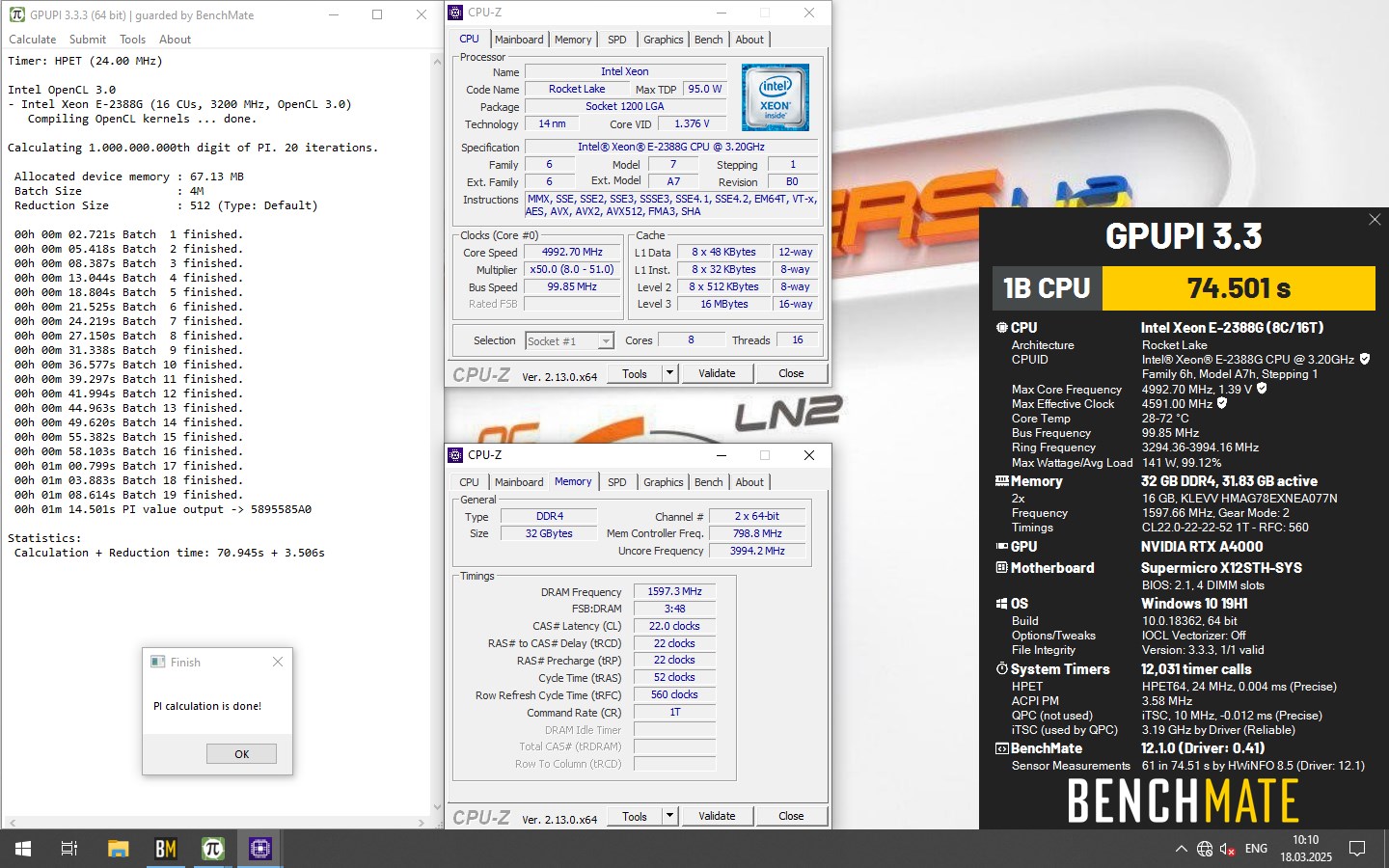Click the 74.501 s result score
Viewport: 1389px width, 868px height.
tap(1239, 288)
